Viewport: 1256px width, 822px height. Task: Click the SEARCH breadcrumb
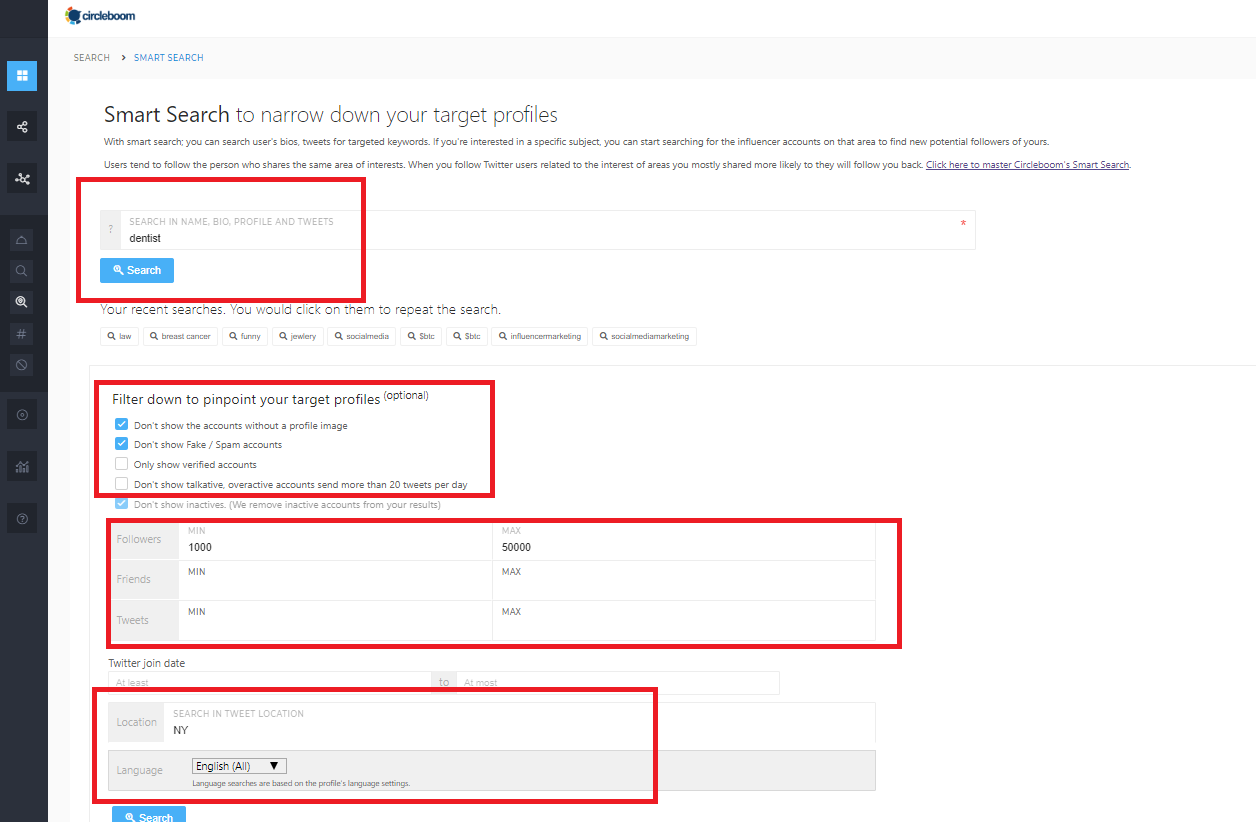coord(91,58)
